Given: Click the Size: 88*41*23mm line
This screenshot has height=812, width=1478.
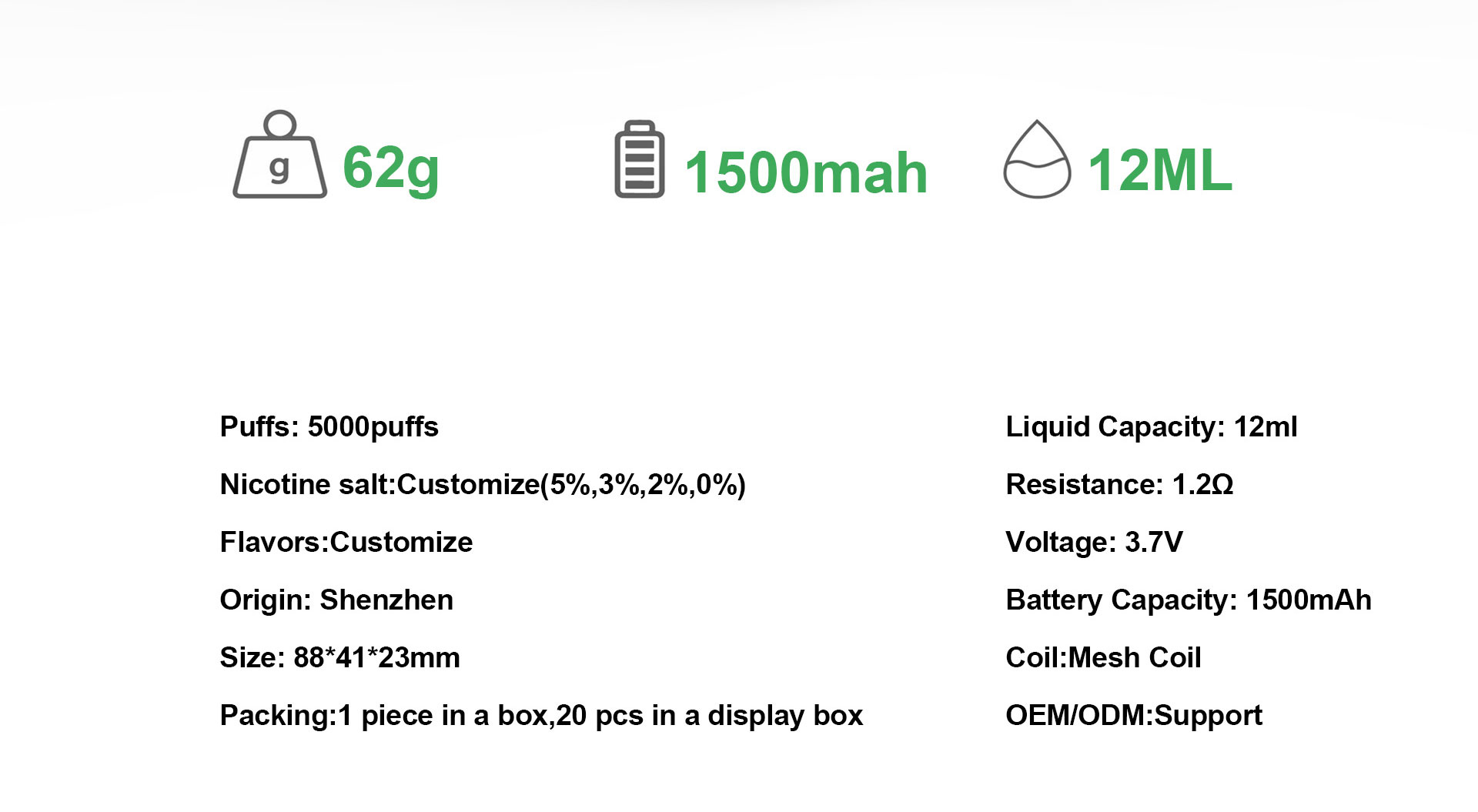Looking at the screenshot, I should [339, 657].
